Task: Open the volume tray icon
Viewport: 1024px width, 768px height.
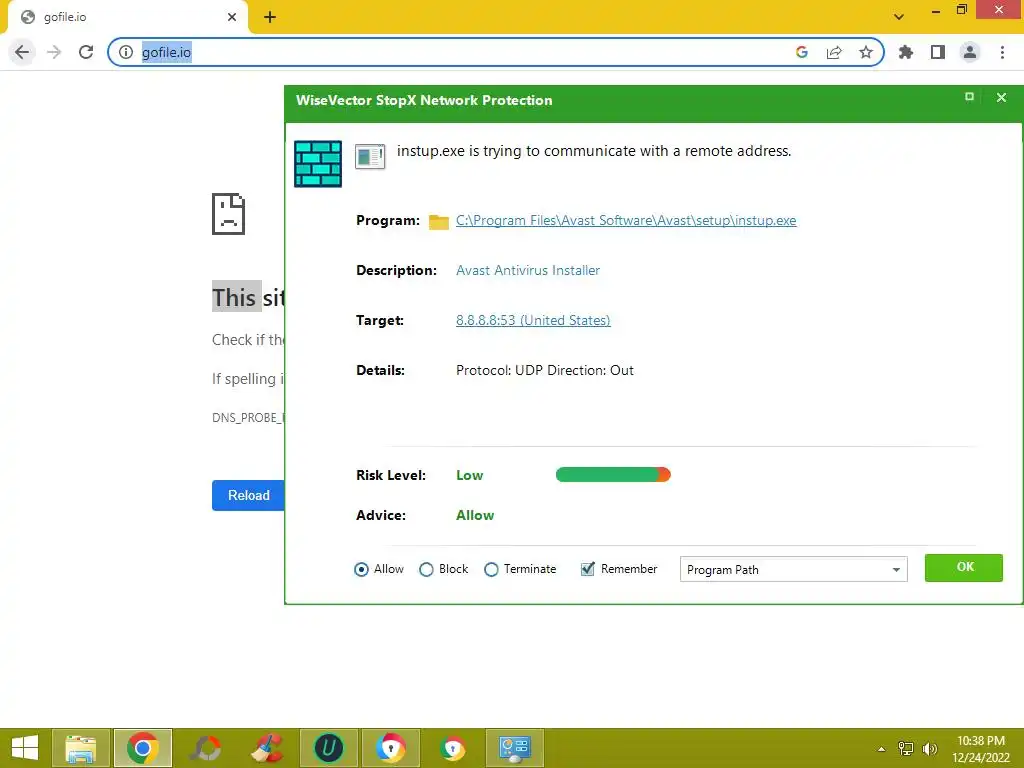Action: point(930,748)
